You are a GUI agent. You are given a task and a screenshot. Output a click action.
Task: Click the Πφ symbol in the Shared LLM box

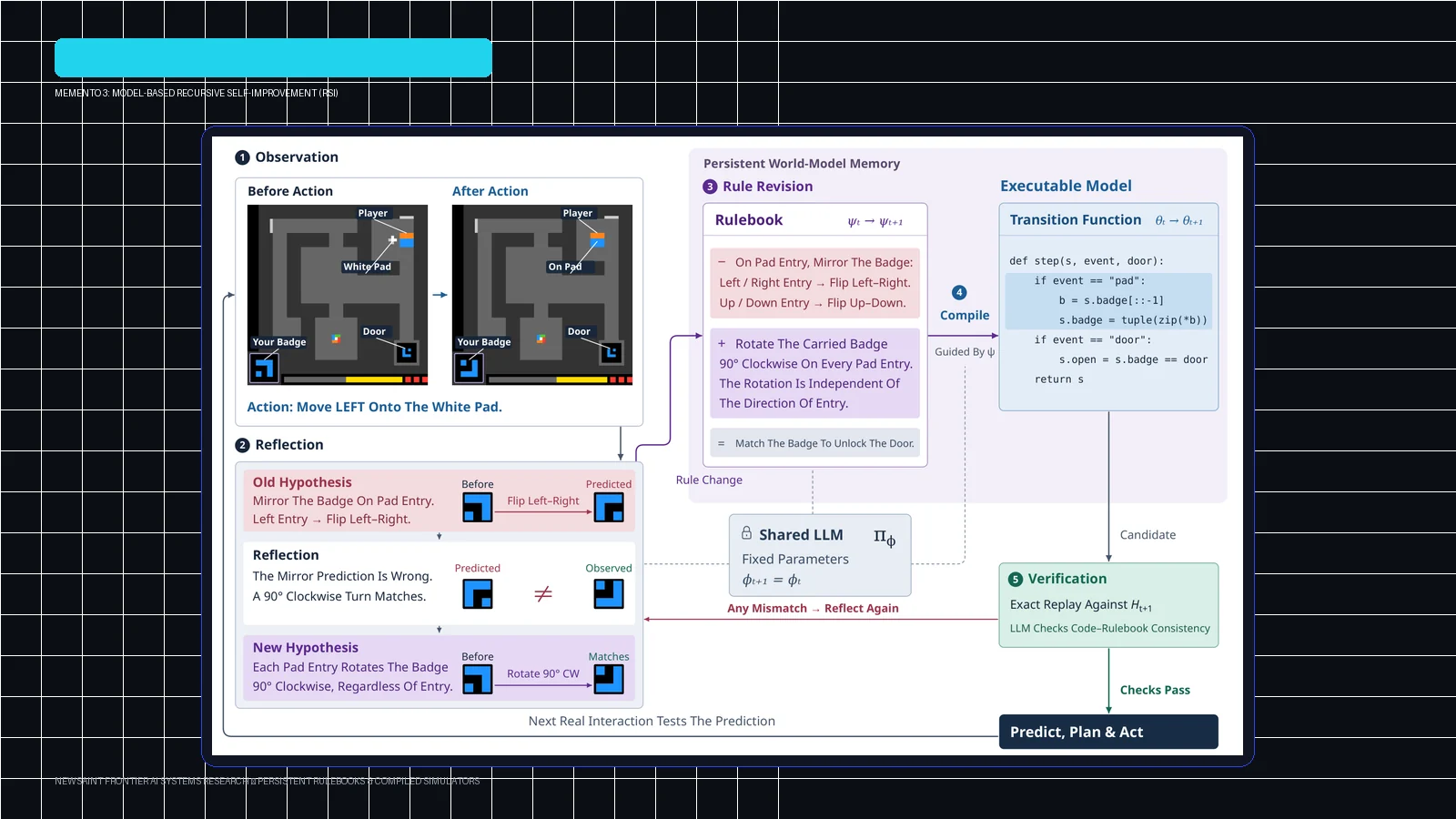pos(885,538)
